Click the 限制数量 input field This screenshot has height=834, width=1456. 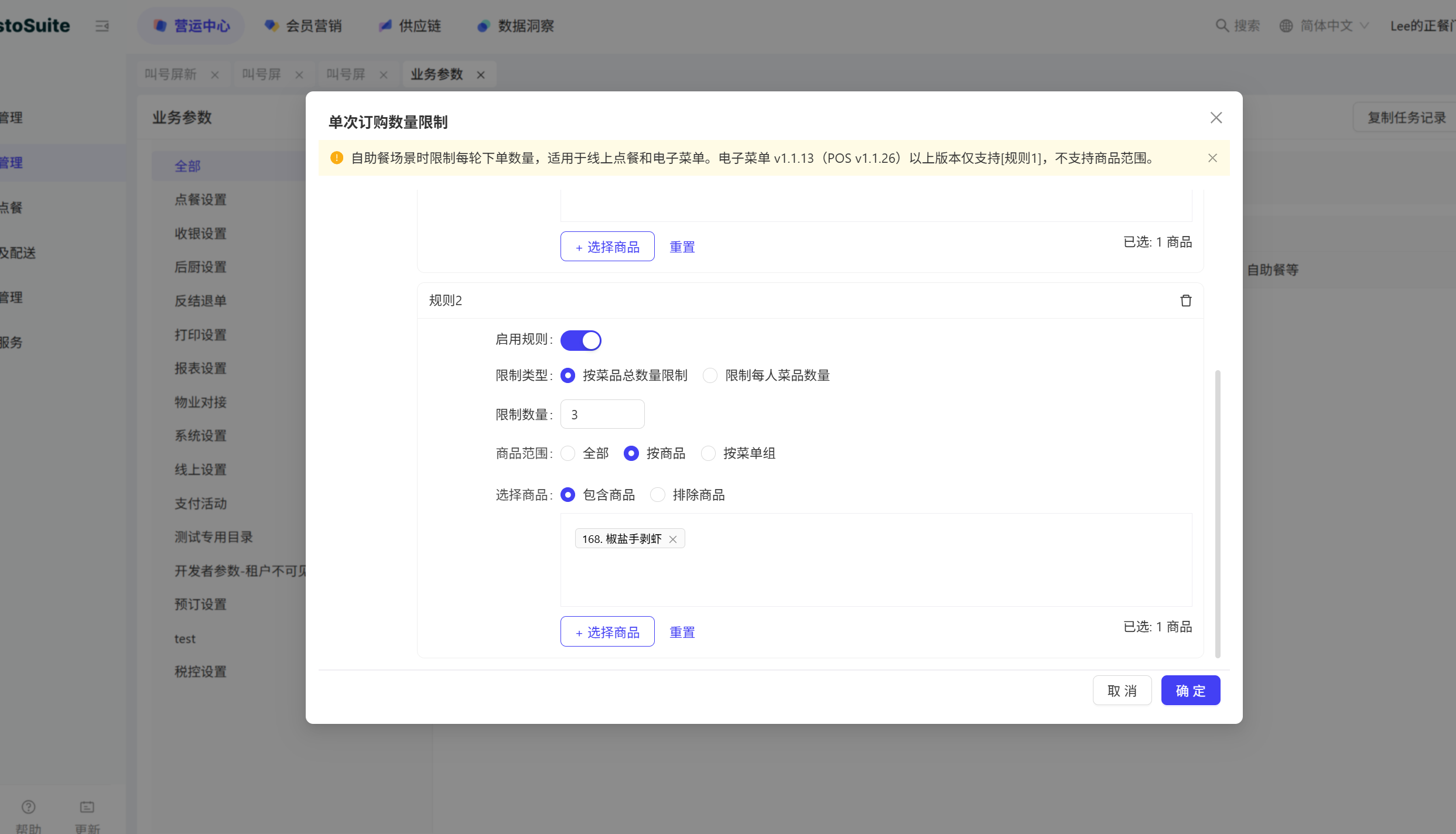point(602,415)
